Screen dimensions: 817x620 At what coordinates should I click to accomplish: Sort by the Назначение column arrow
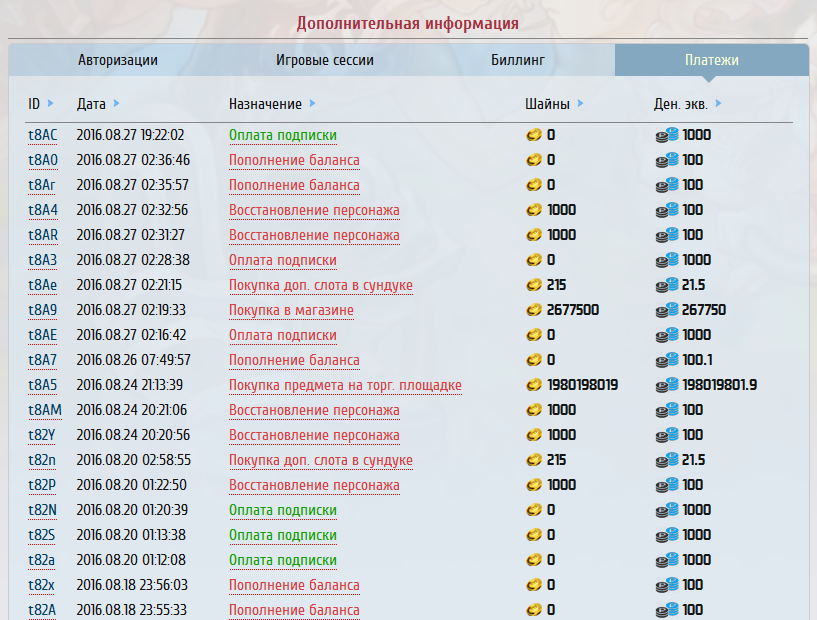coord(312,103)
